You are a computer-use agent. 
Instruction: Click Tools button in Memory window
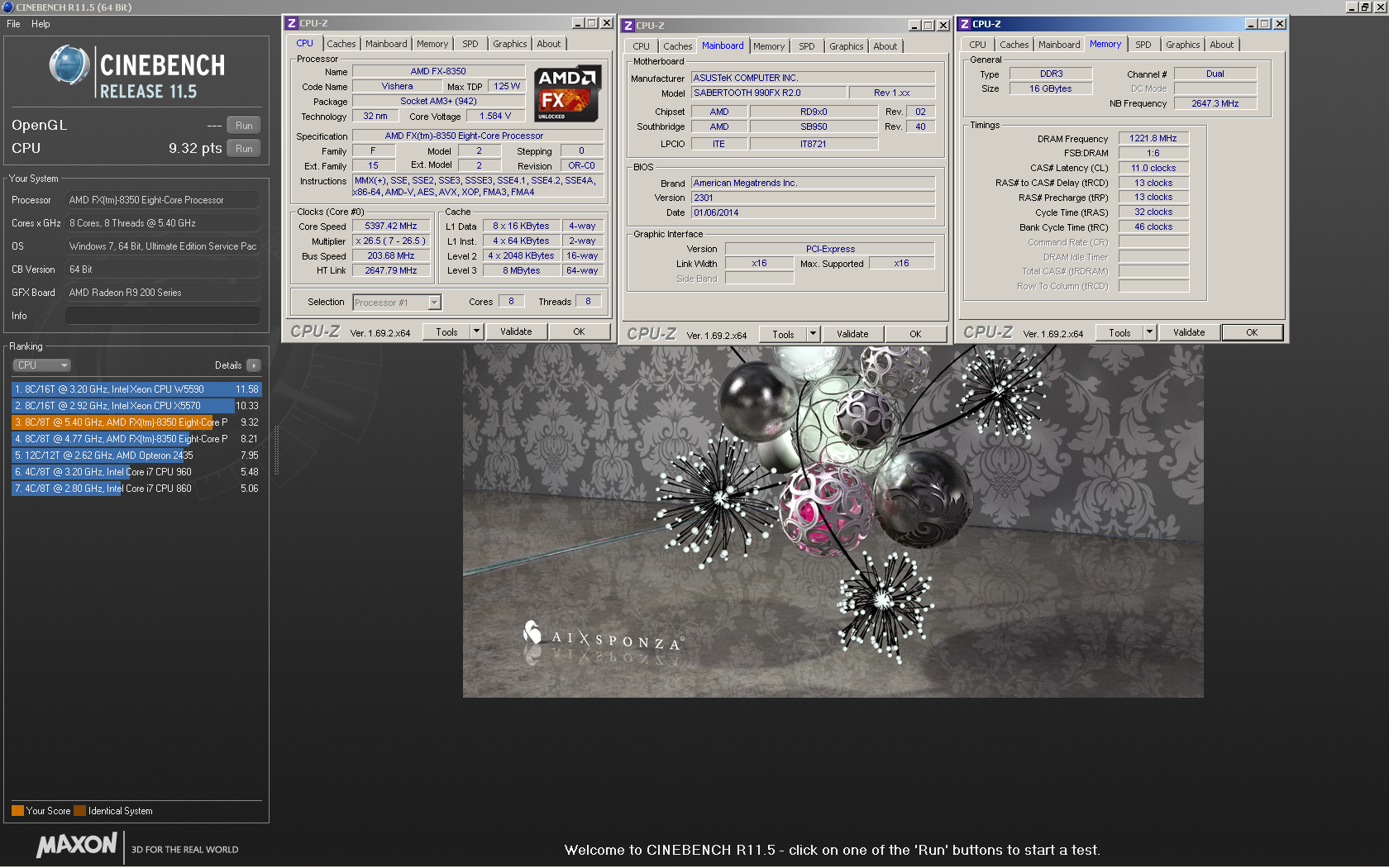click(1119, 332)
